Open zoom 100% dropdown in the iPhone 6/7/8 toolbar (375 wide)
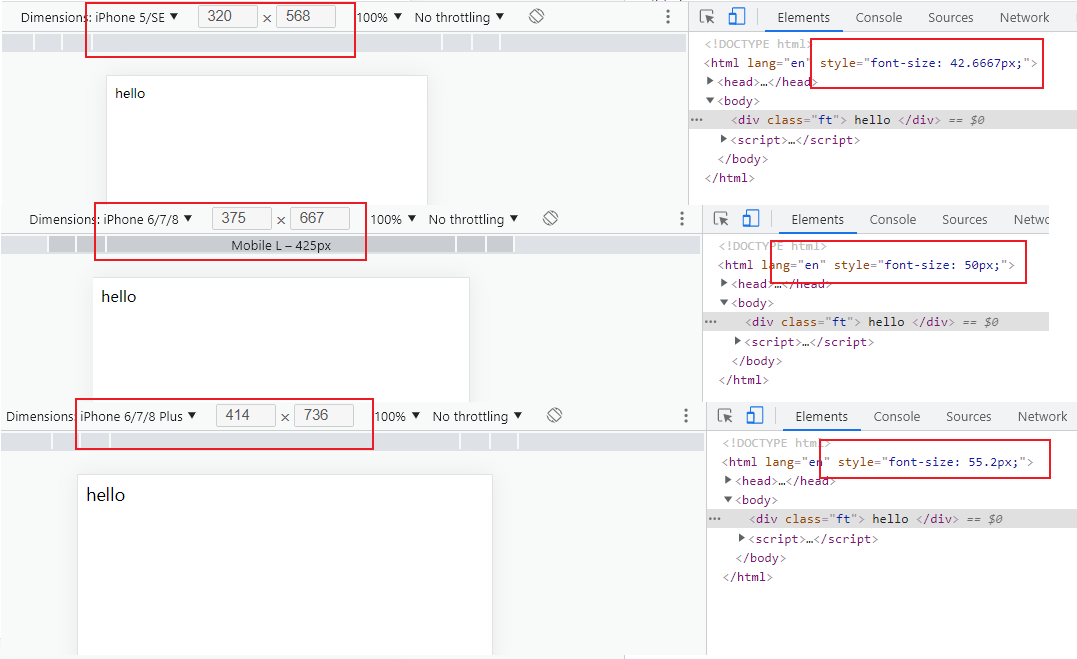The image size is (1077, 659). click(x=394, y=219)
